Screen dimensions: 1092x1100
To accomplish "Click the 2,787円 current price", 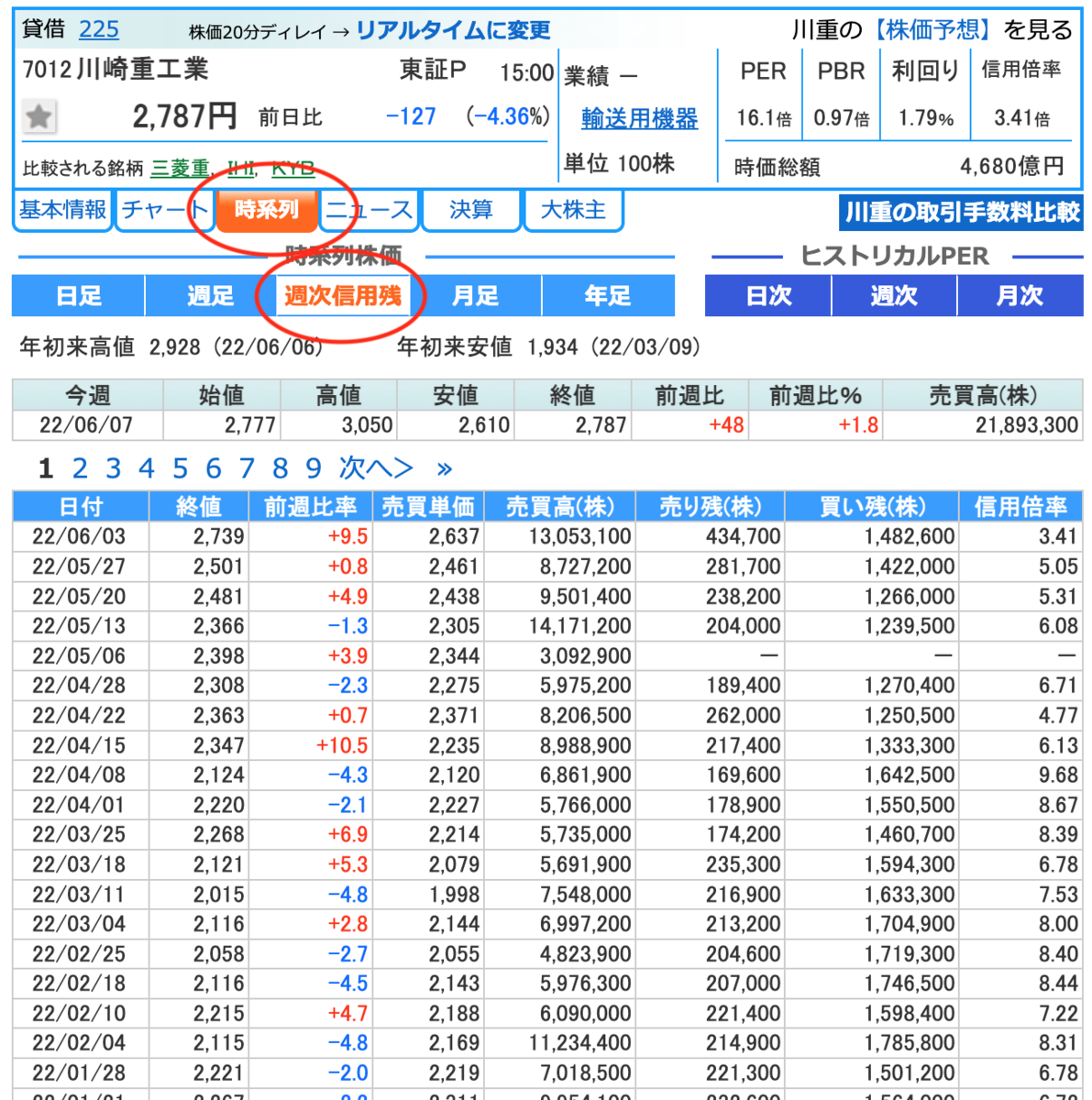I will pos(184,116).
